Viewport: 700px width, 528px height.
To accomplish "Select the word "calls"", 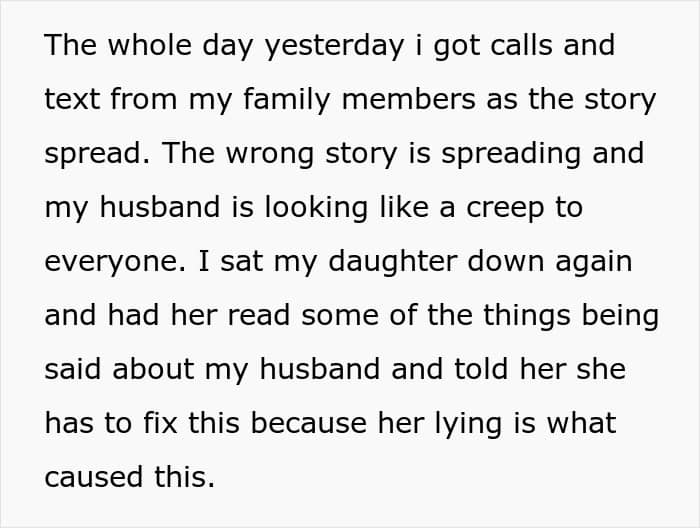I will 521,45.
